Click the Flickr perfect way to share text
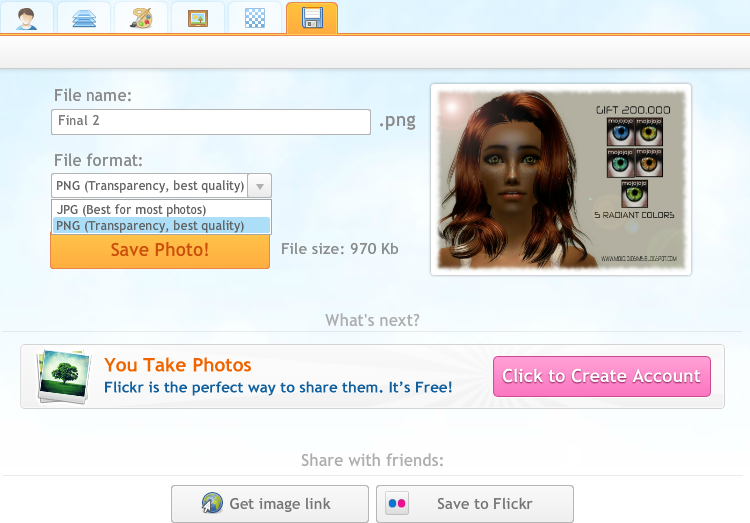750x523 pixels. coord(278,387)
